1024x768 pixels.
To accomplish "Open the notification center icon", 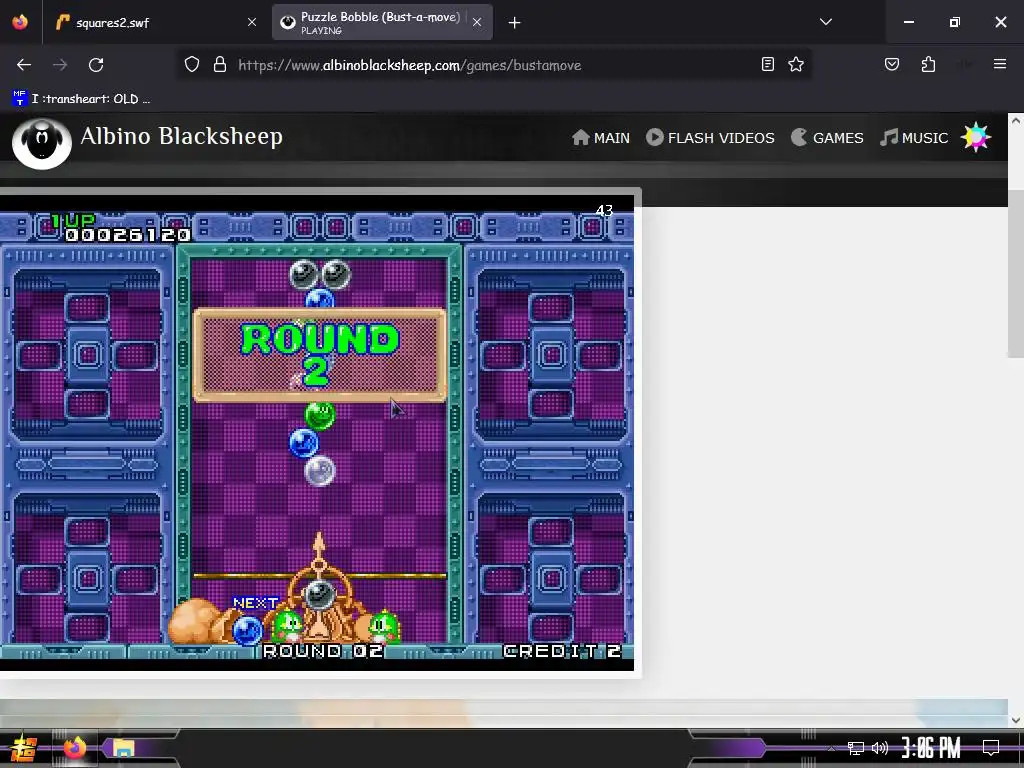I will click(x=991, y=748).
